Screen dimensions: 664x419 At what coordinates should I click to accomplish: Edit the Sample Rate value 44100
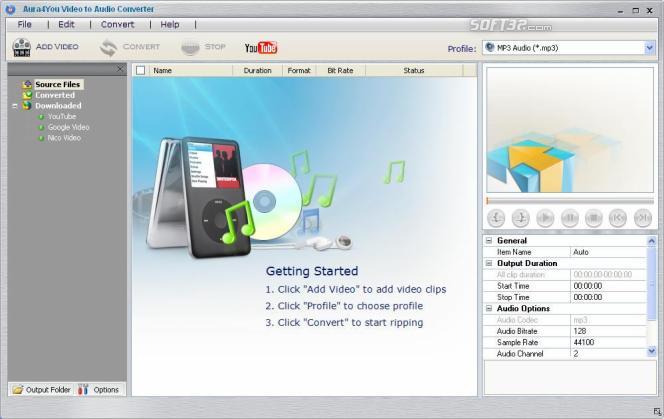609,342
